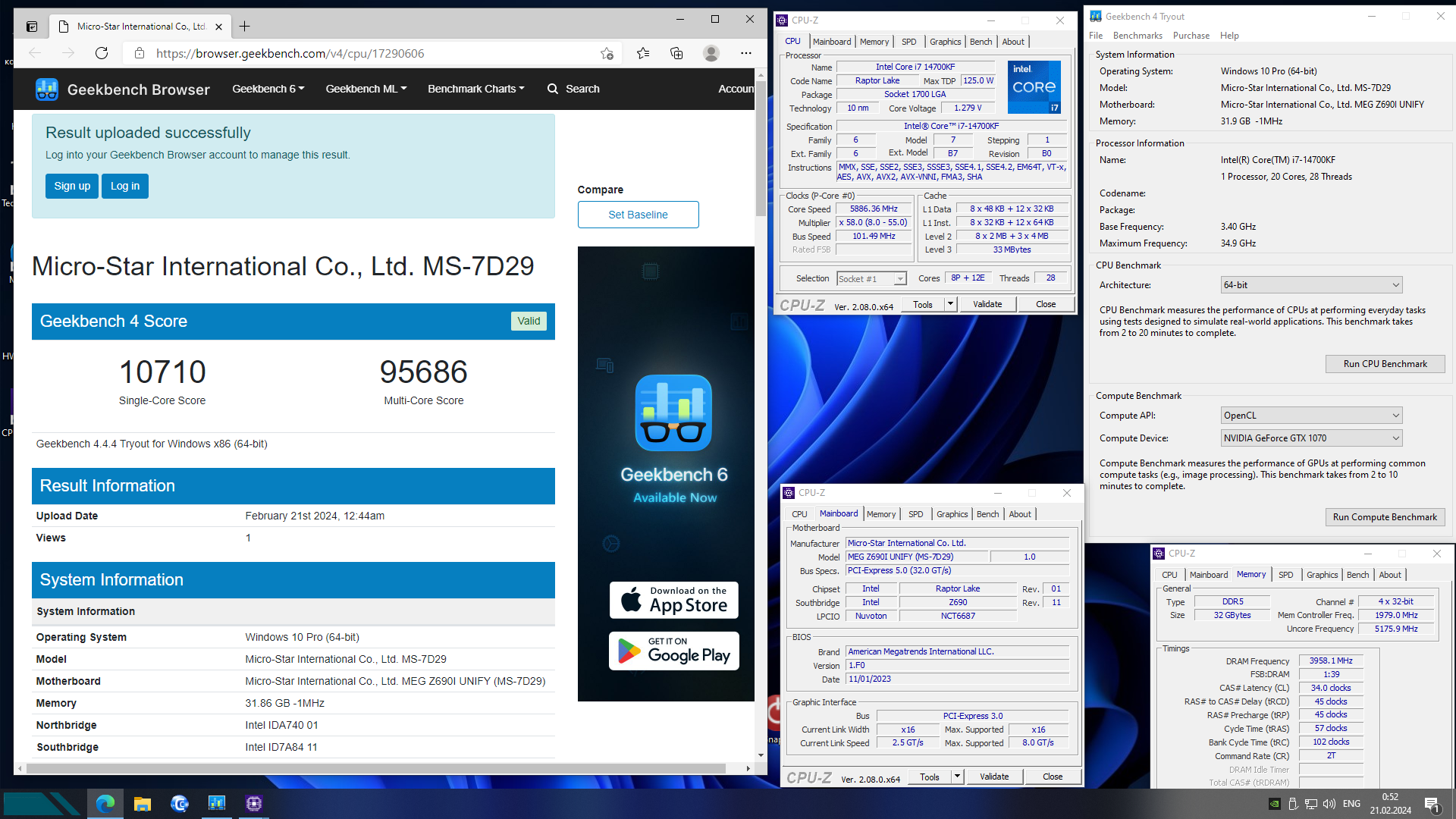Open Geekbench 4 taskbar icon
1456x819 pixels.
pos(217,803)
